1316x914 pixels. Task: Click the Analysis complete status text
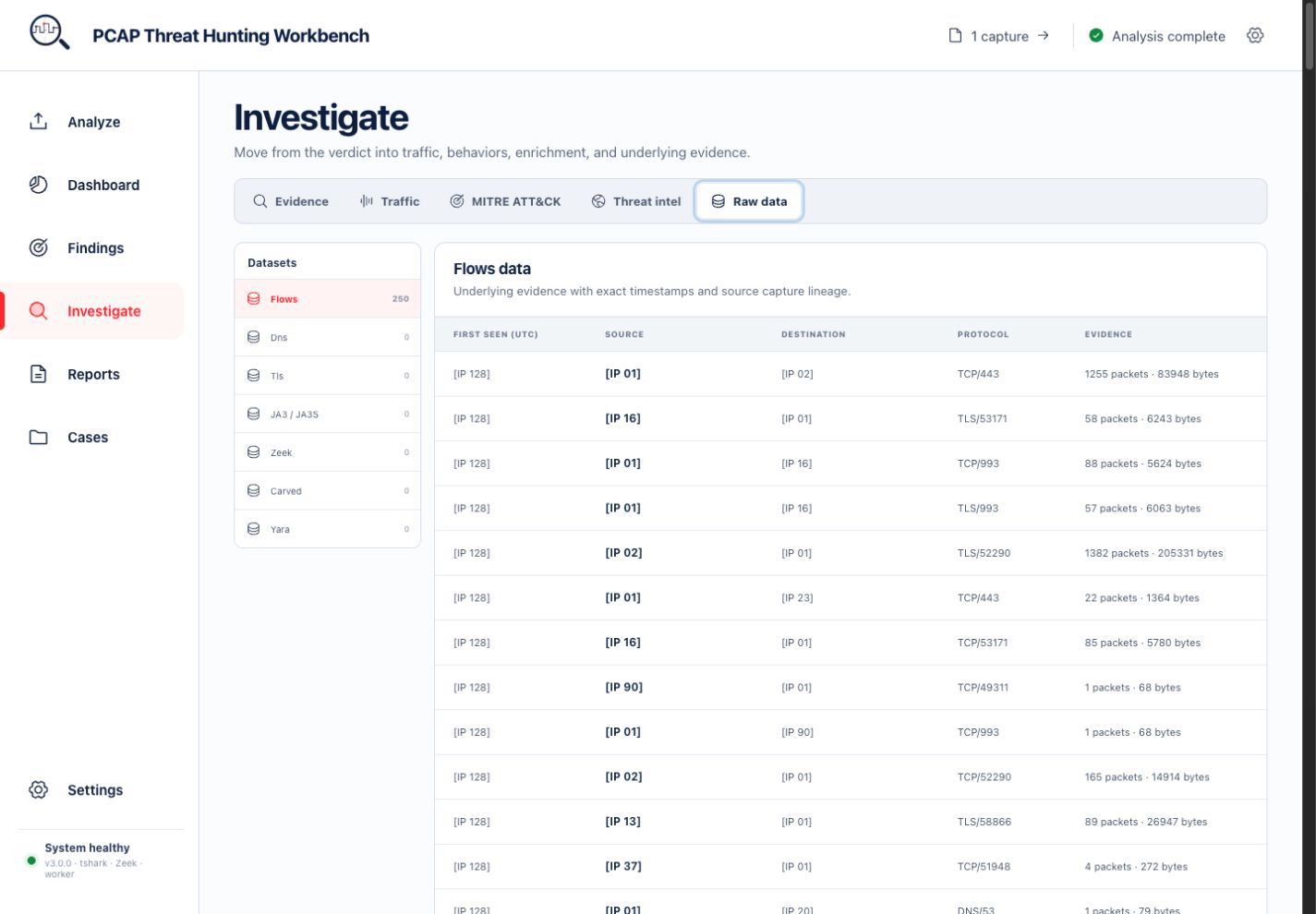(x=1168, y=36)
